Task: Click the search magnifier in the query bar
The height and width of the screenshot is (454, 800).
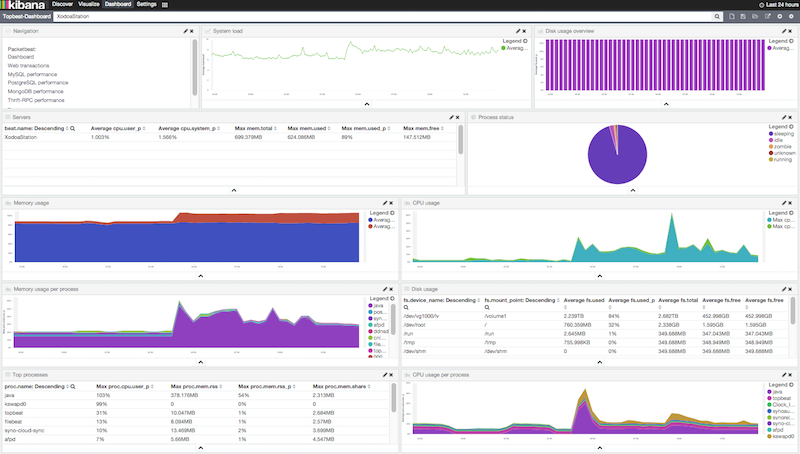Action: 718,17
